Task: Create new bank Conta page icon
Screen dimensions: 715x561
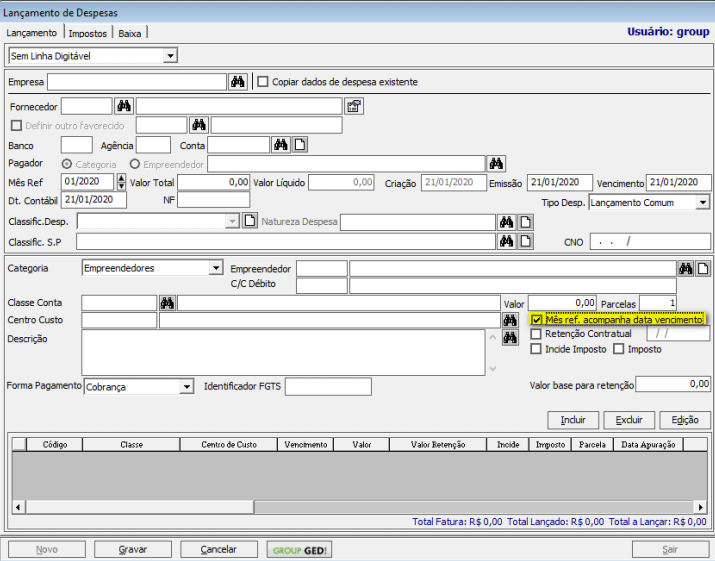Action: pyautogui.click(x=300, y=145)
